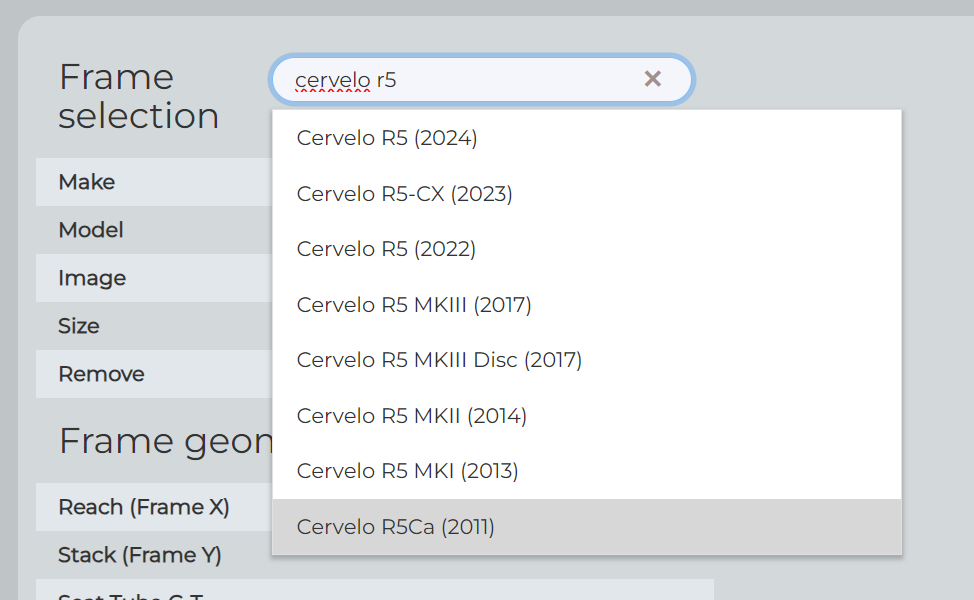
Task: Click the 'Frame selection' heading
Action: click(139, 96)
